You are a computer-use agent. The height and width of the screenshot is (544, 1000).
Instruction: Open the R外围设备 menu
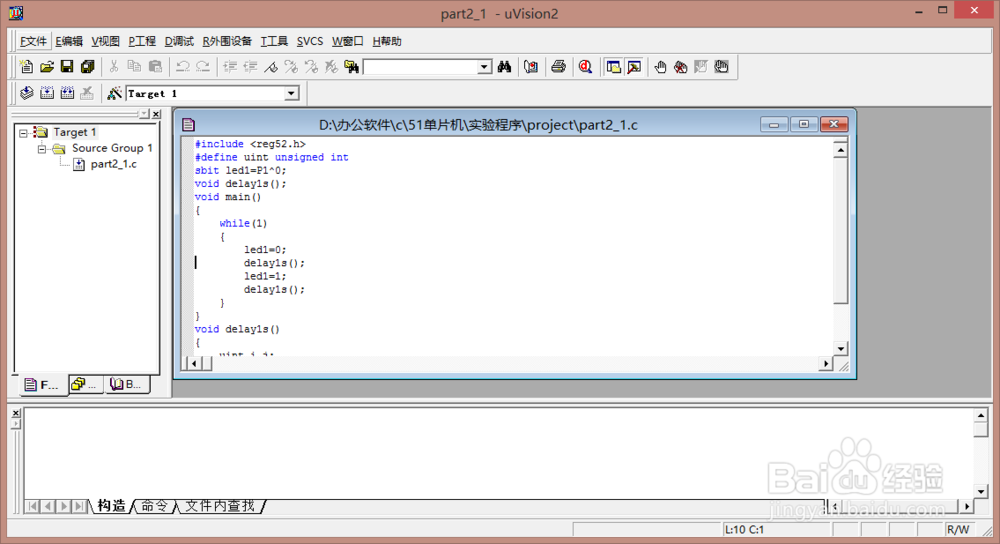pos(227,41)
